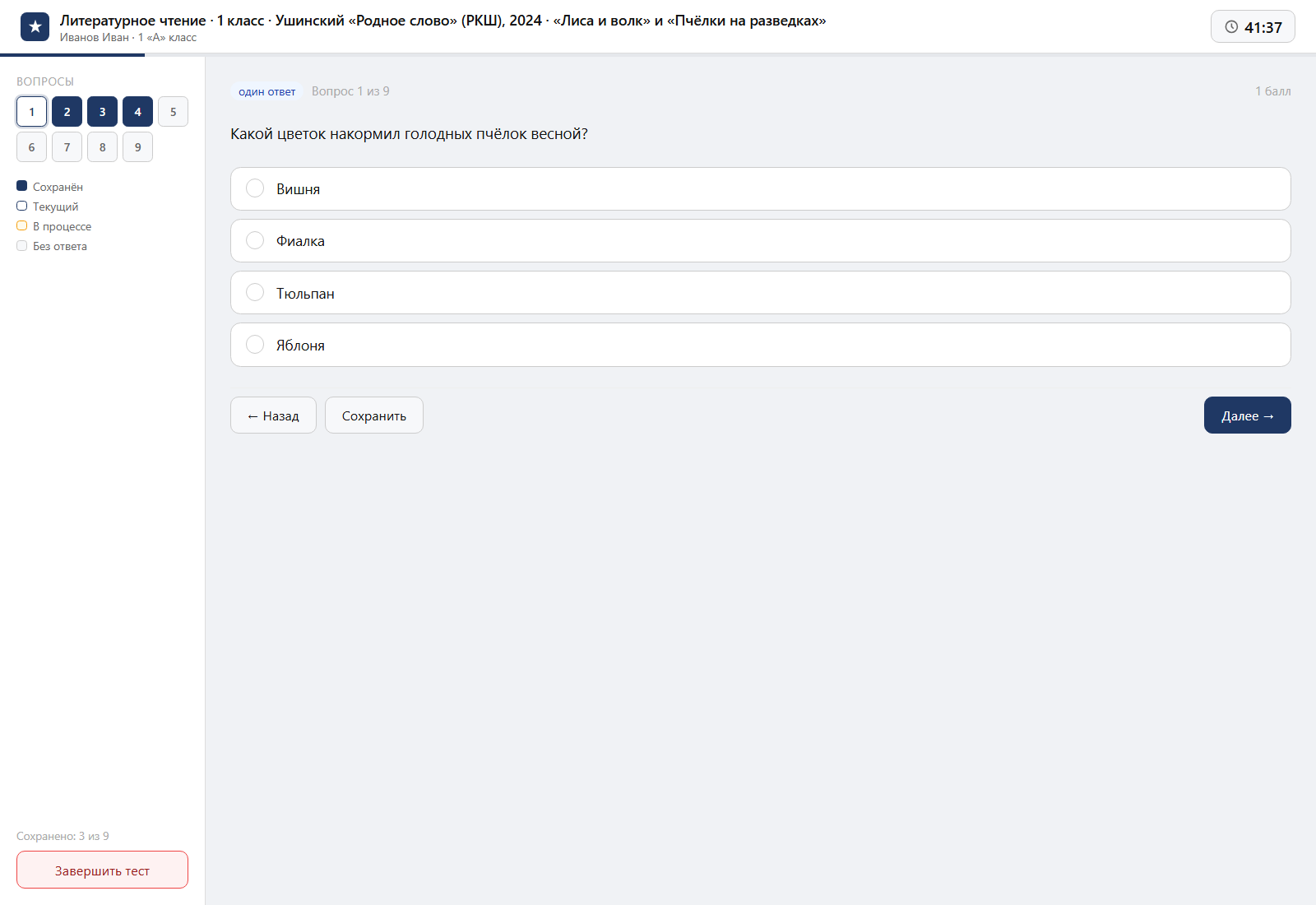Go to question 8
The height and width of the screenshot is (905, 1316).
tap(102, 147)
